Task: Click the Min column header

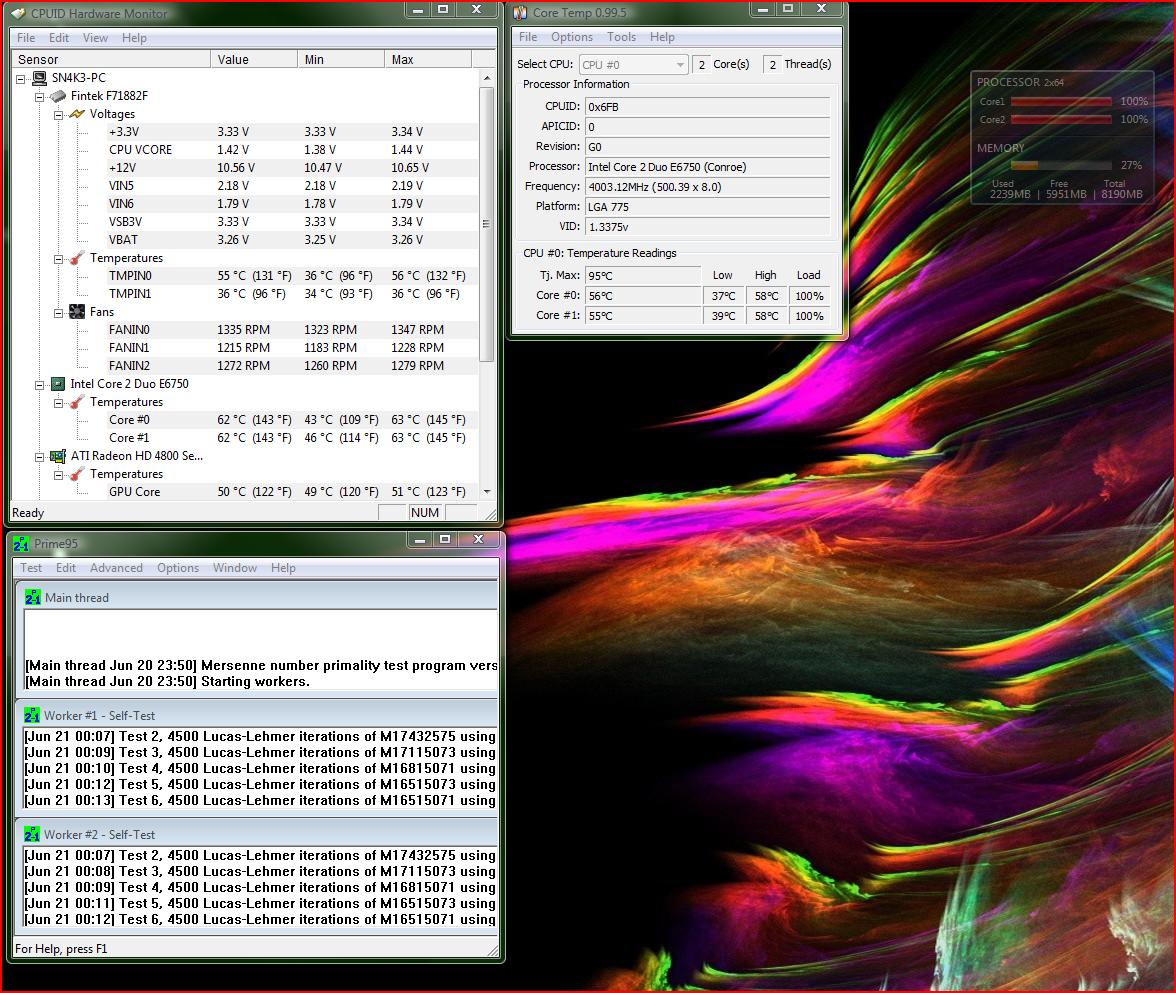Action: [341, 59]
